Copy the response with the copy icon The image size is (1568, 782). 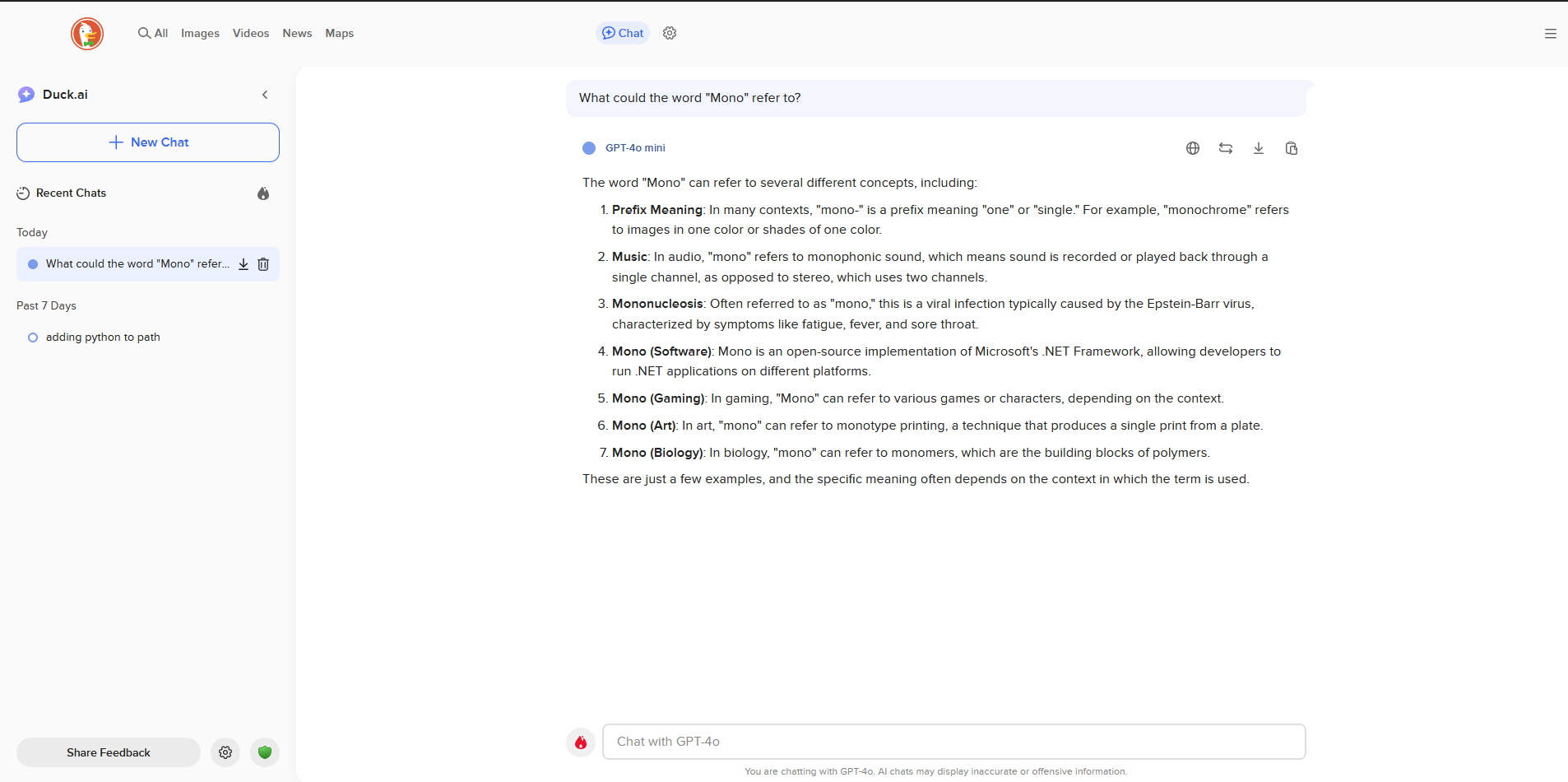[x=1292, y=148]
